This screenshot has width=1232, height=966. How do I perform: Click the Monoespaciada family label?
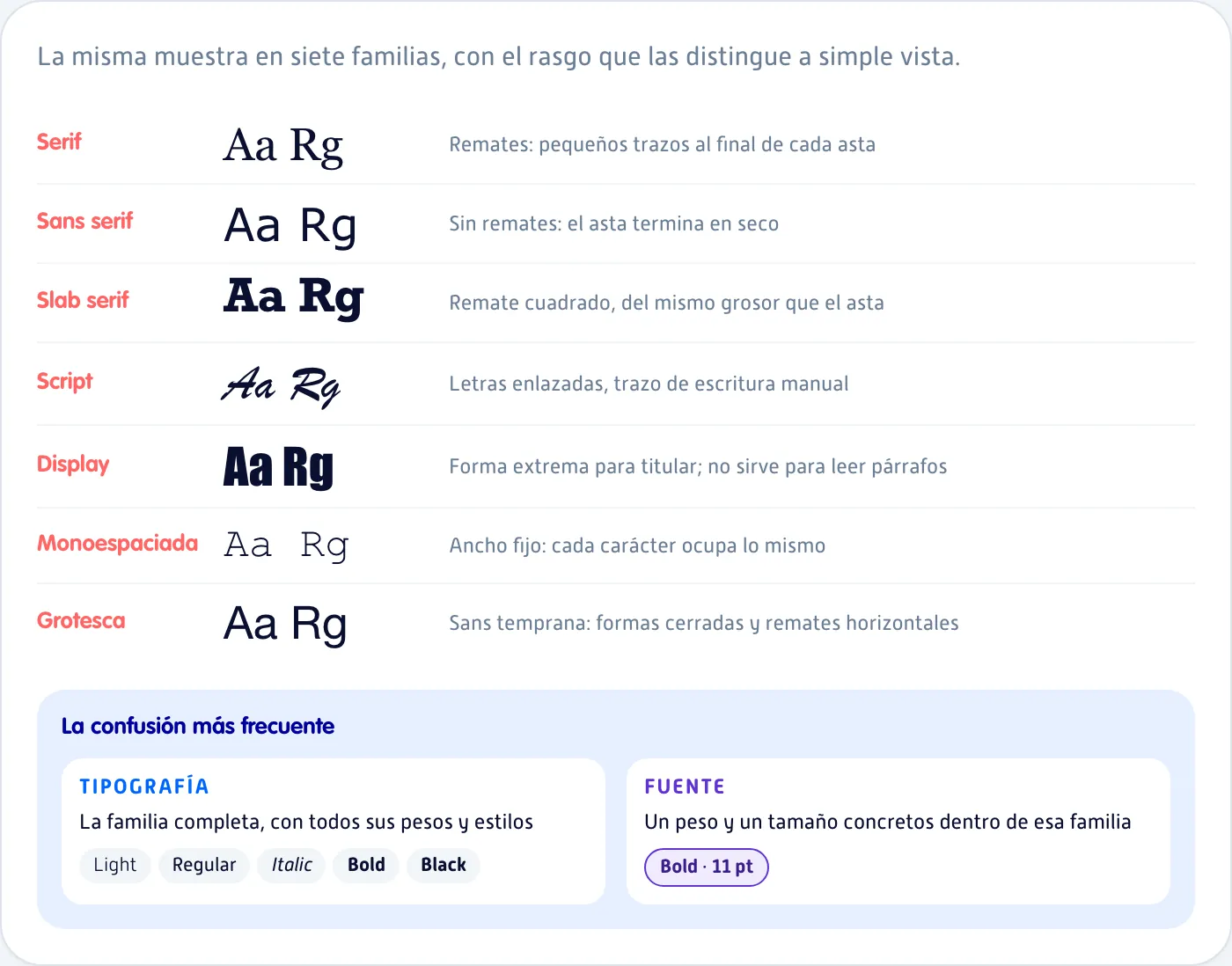(x=117, y=543)
